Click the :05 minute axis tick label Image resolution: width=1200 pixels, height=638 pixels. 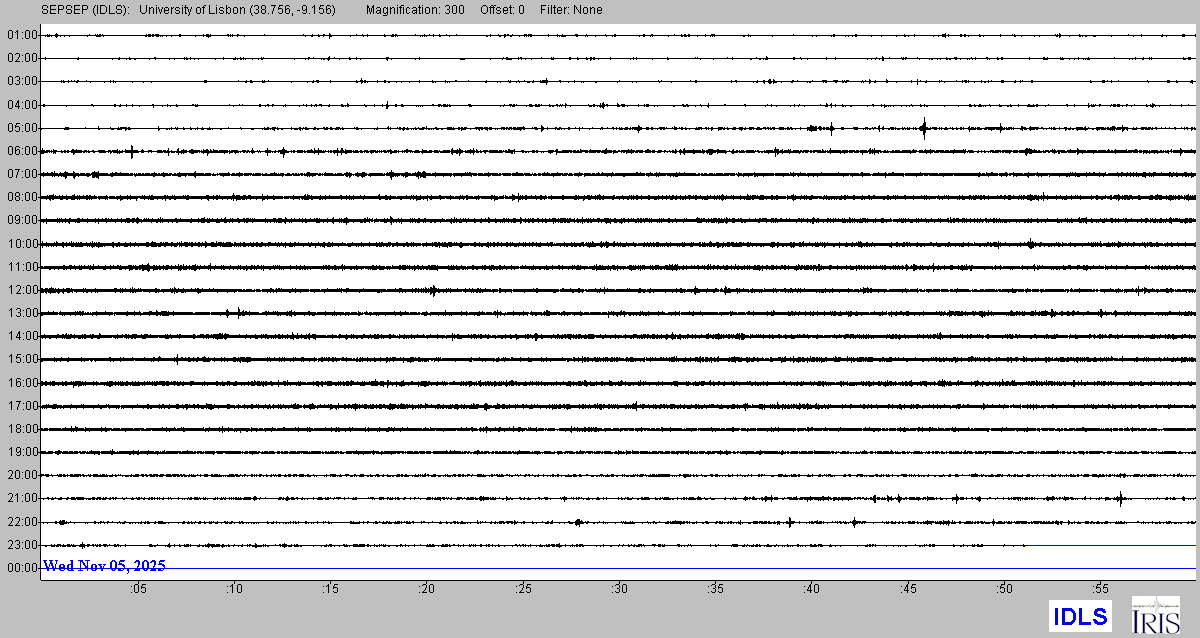click(x=137, y=589)
